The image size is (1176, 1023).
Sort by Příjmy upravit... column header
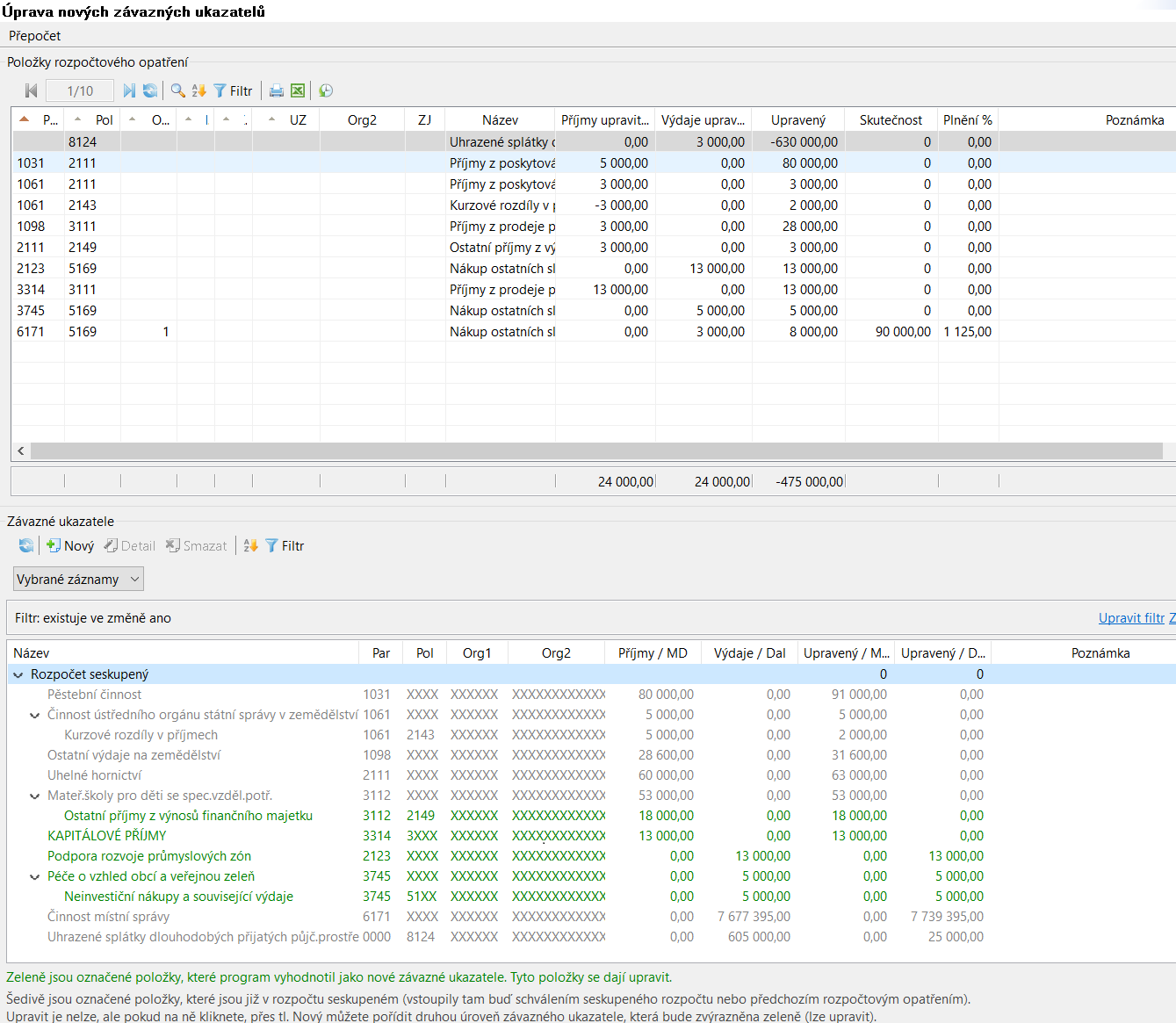pyautogui.click(x=605, y=119)
